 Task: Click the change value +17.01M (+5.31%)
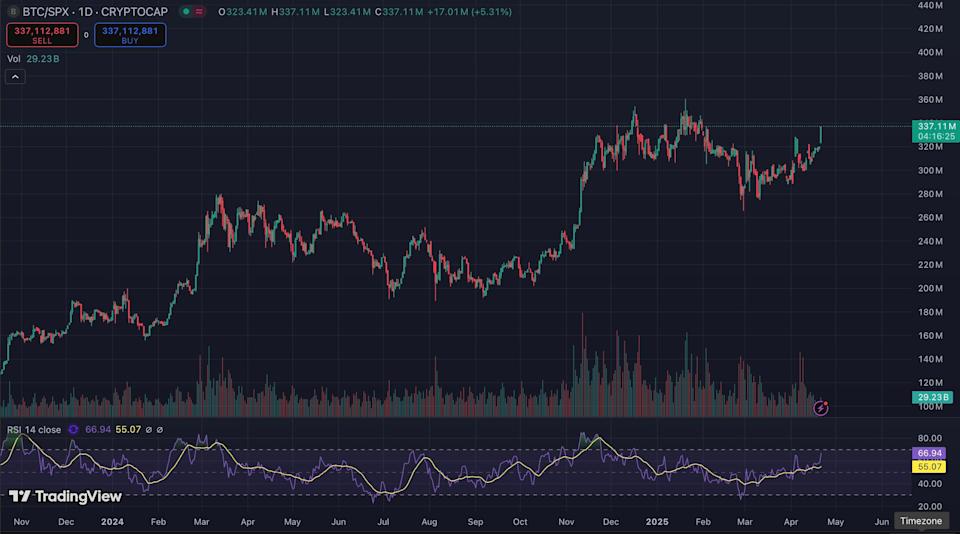click(x=470, y=12)
